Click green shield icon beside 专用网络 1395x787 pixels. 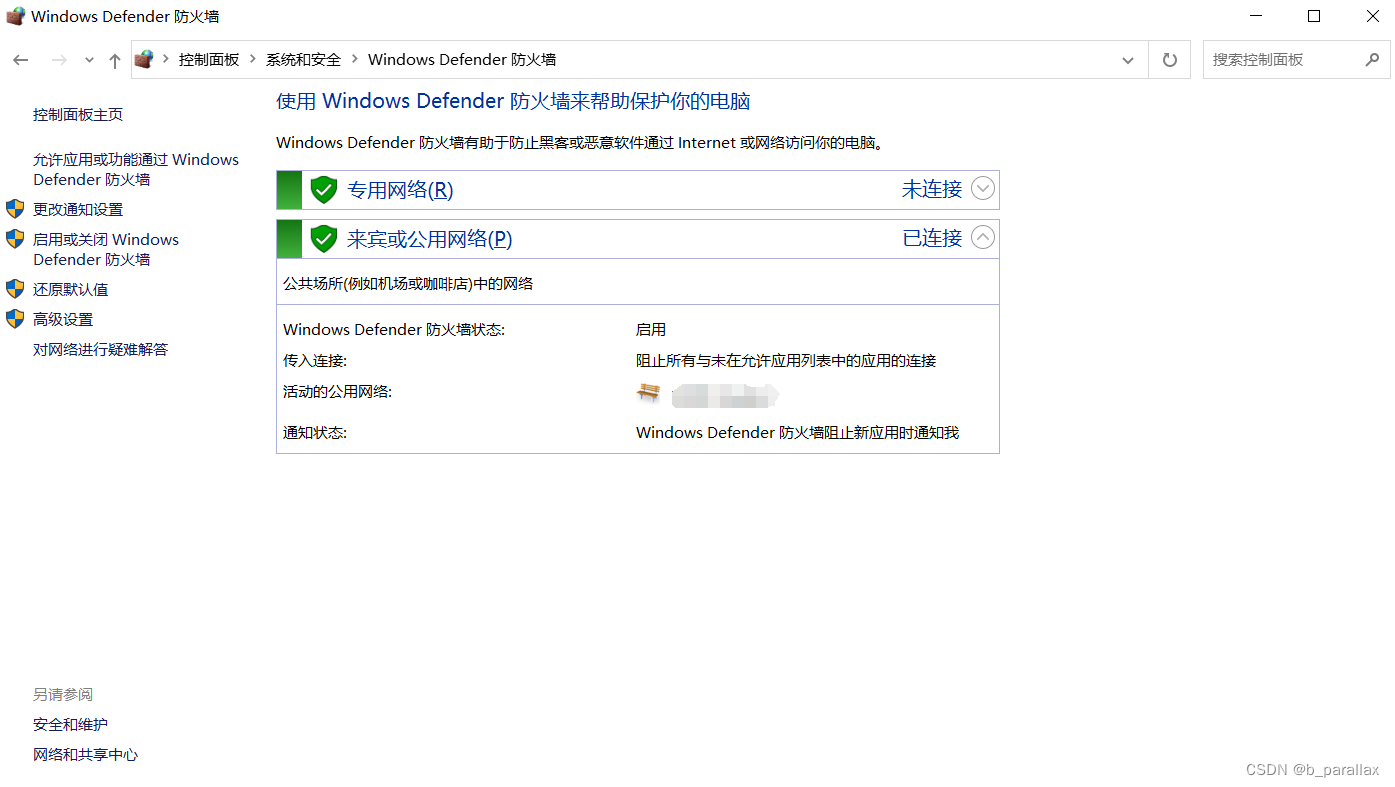323,190
